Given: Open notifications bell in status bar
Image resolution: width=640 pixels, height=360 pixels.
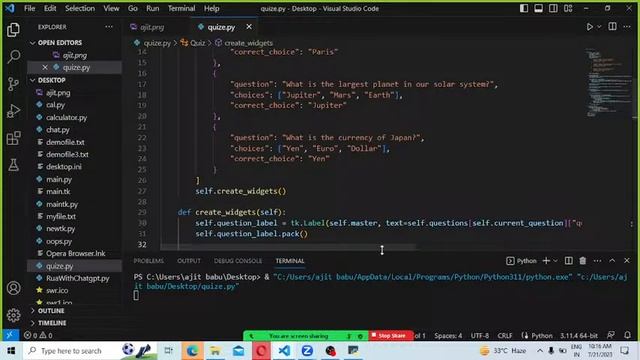Looking at the screenshot, I should [x=627, y=335].
